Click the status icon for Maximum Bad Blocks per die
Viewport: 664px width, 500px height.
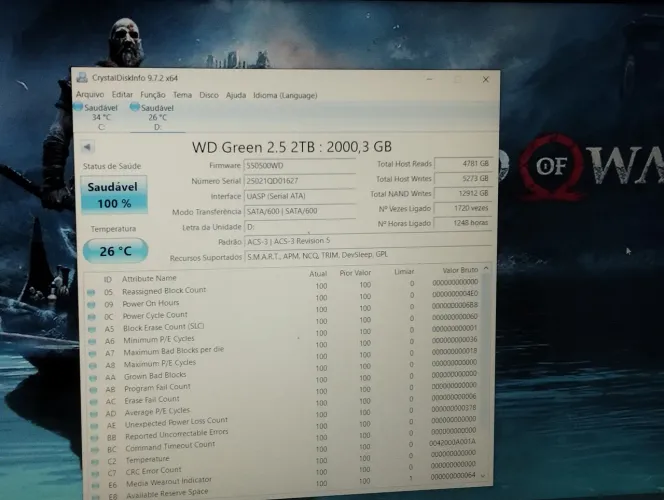[x=93, y=354]
